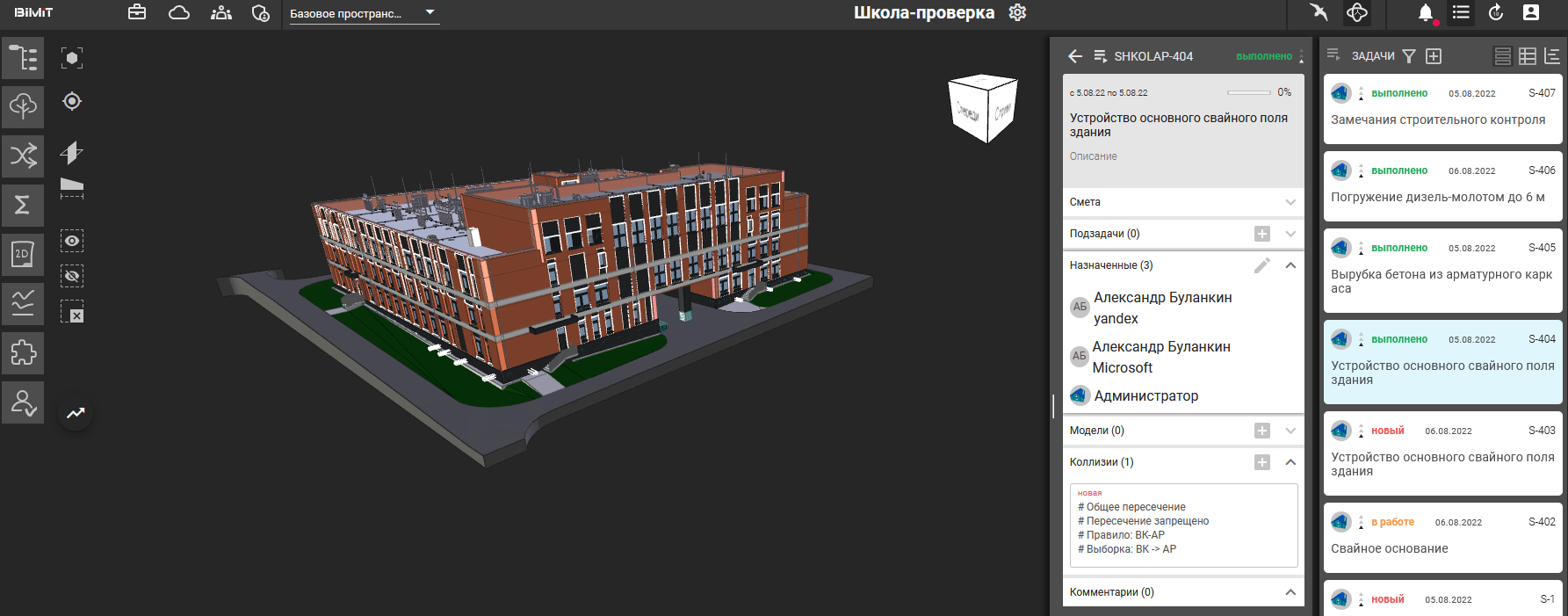Screen dimensions: 1568x616
Task: Click the show elements eye icon
Action: (72, 241)
